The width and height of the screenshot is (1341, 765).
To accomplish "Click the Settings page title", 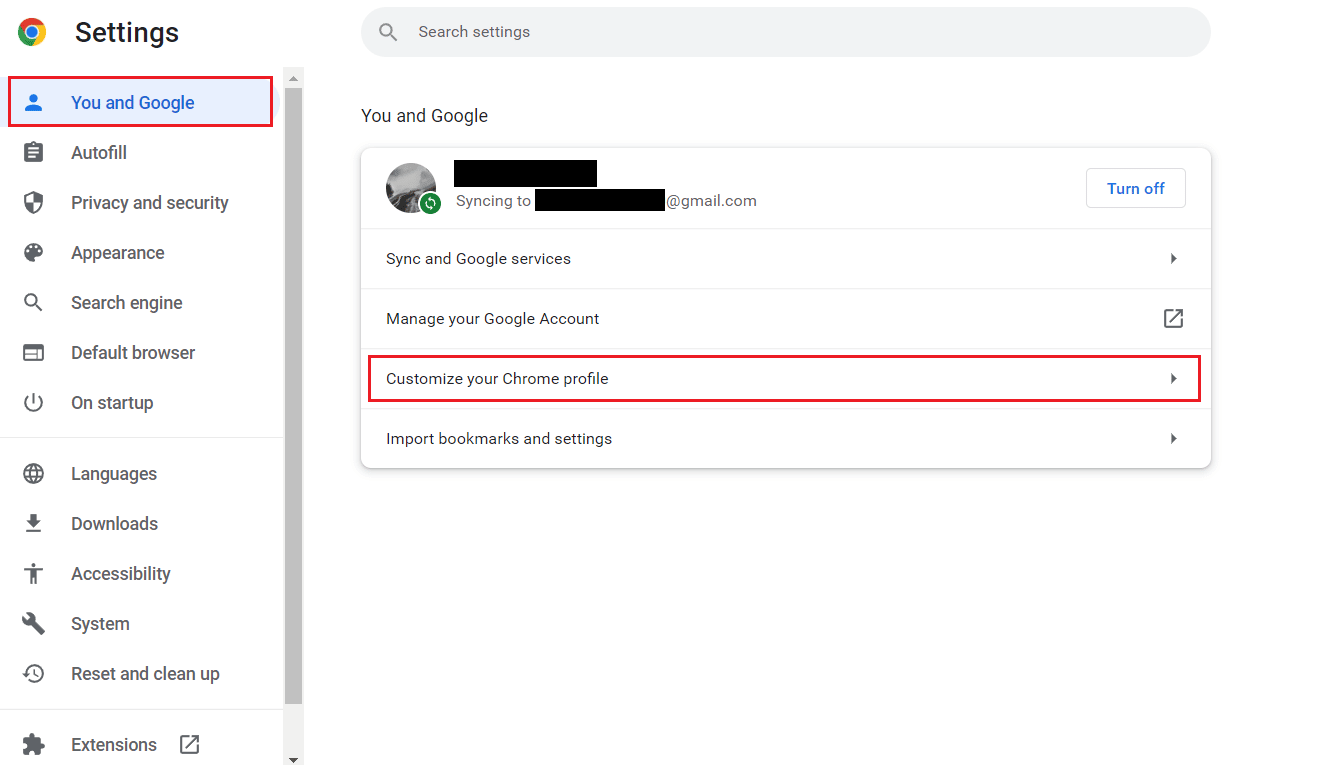I will 127,32.
